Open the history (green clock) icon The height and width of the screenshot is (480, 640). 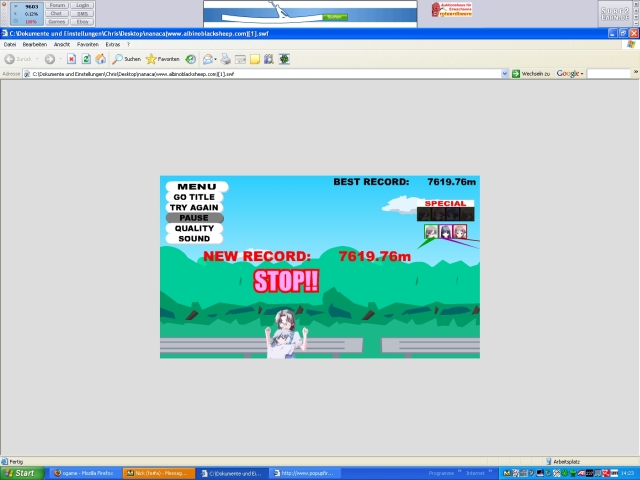pyautogui.click(x=191, y=59)
